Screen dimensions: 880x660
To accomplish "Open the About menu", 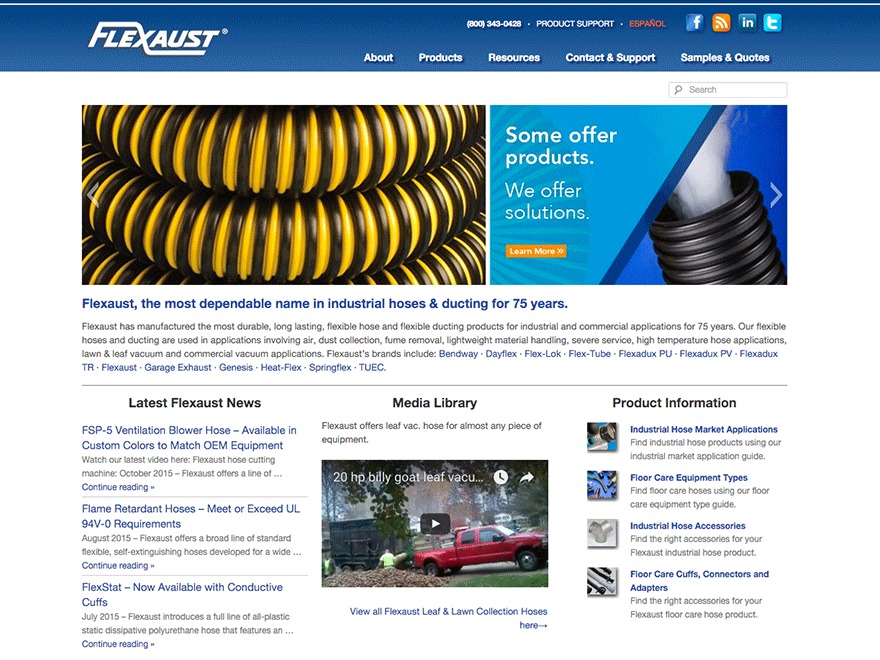I will (x=378, y=57).
